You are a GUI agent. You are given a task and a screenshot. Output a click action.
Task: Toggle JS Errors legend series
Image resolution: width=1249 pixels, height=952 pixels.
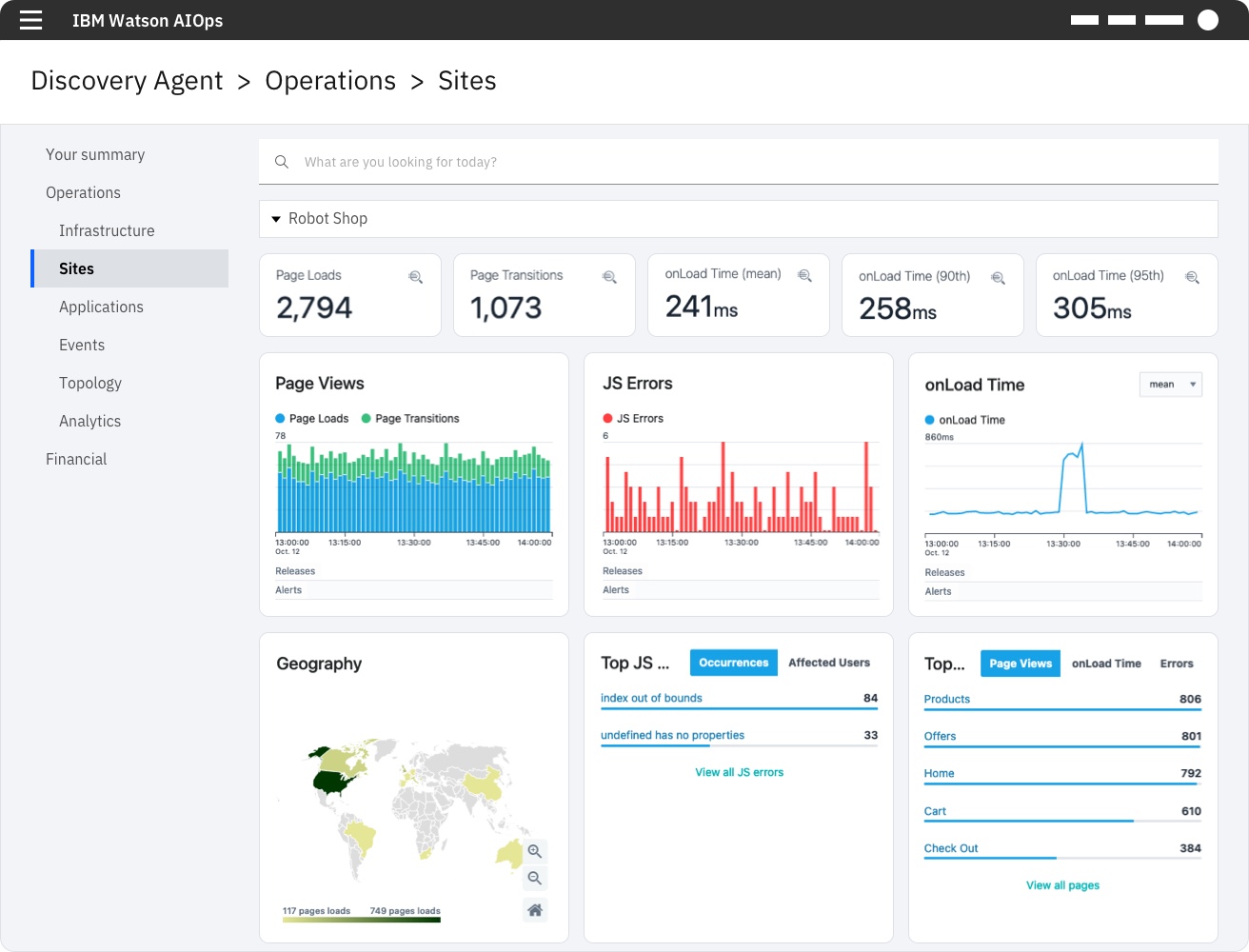pos(633,419)
